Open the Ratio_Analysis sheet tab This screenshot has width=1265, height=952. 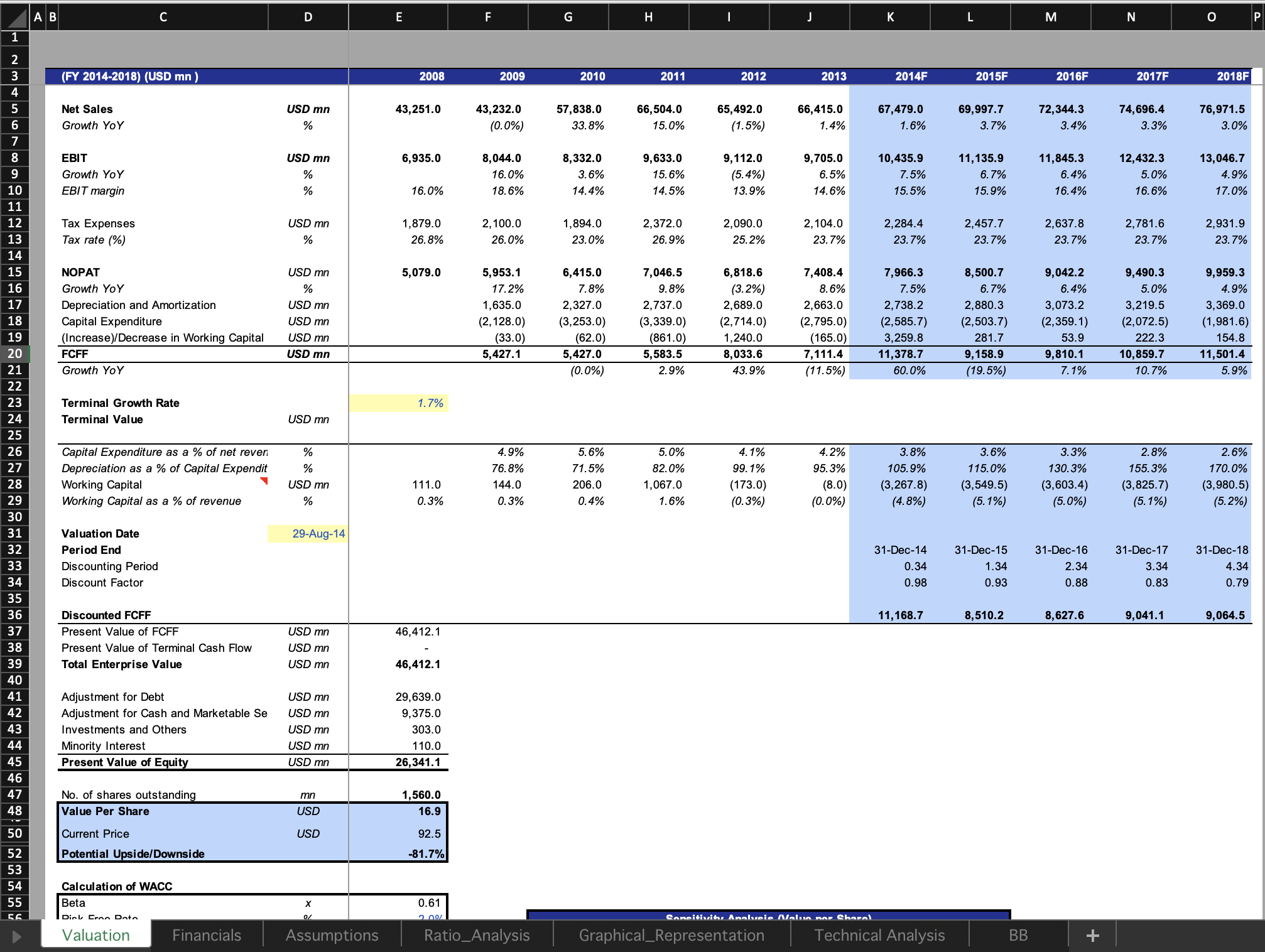(476, 936)
